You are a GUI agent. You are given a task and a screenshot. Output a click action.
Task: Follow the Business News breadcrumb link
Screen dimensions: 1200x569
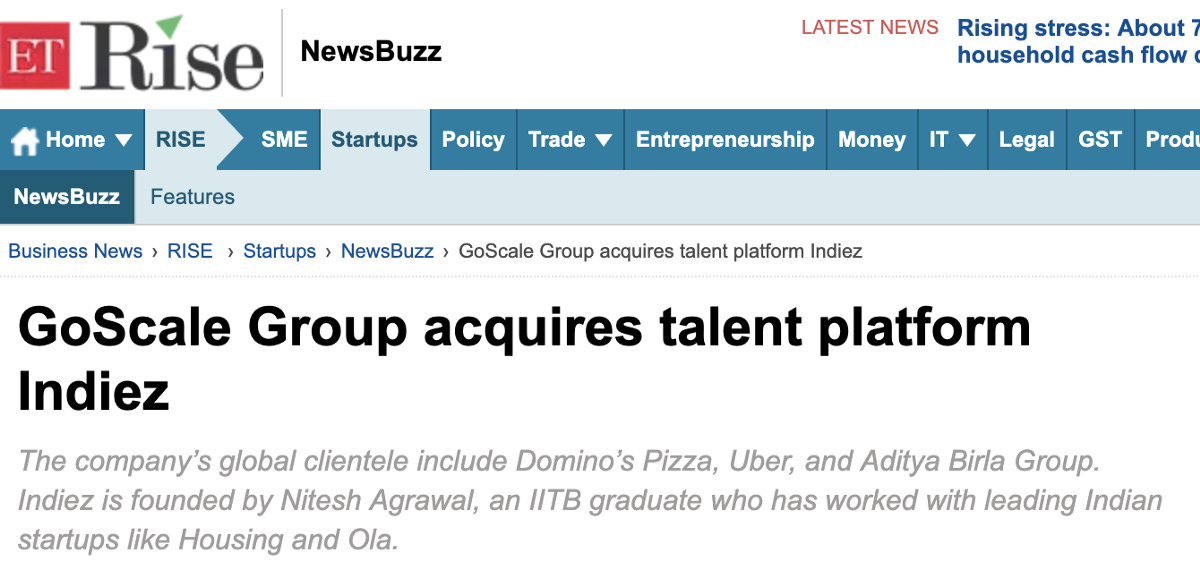click(75, 251)
